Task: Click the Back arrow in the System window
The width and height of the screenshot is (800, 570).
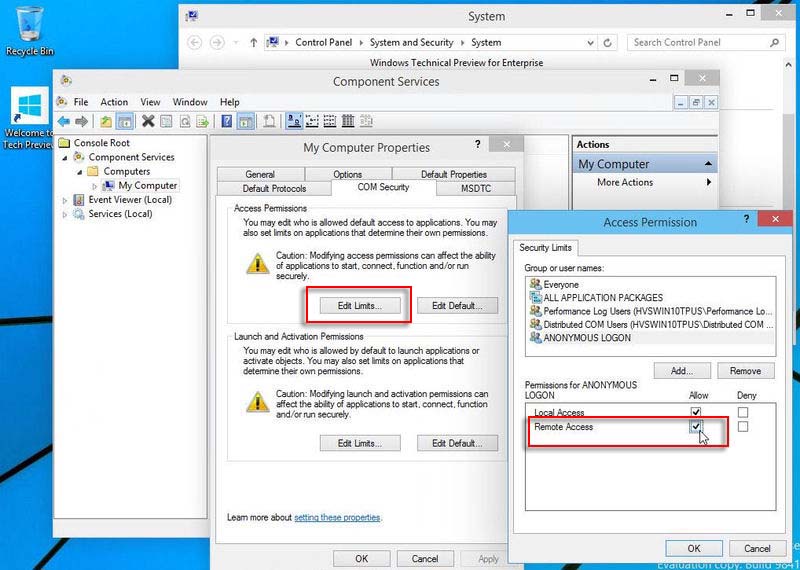Action: (x=194, y=42)
